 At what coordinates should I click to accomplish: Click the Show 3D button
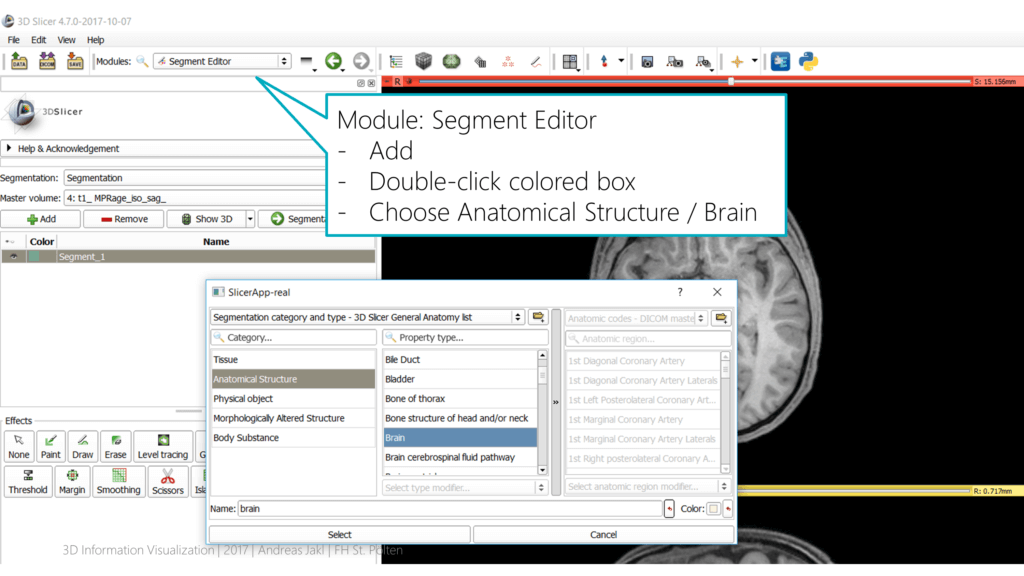click(206, 219)
